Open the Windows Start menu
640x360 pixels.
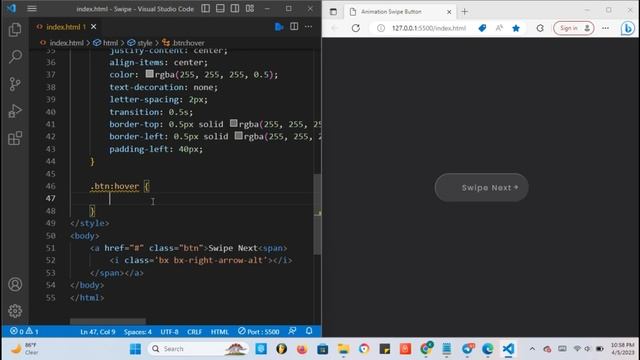coord(135,349)
